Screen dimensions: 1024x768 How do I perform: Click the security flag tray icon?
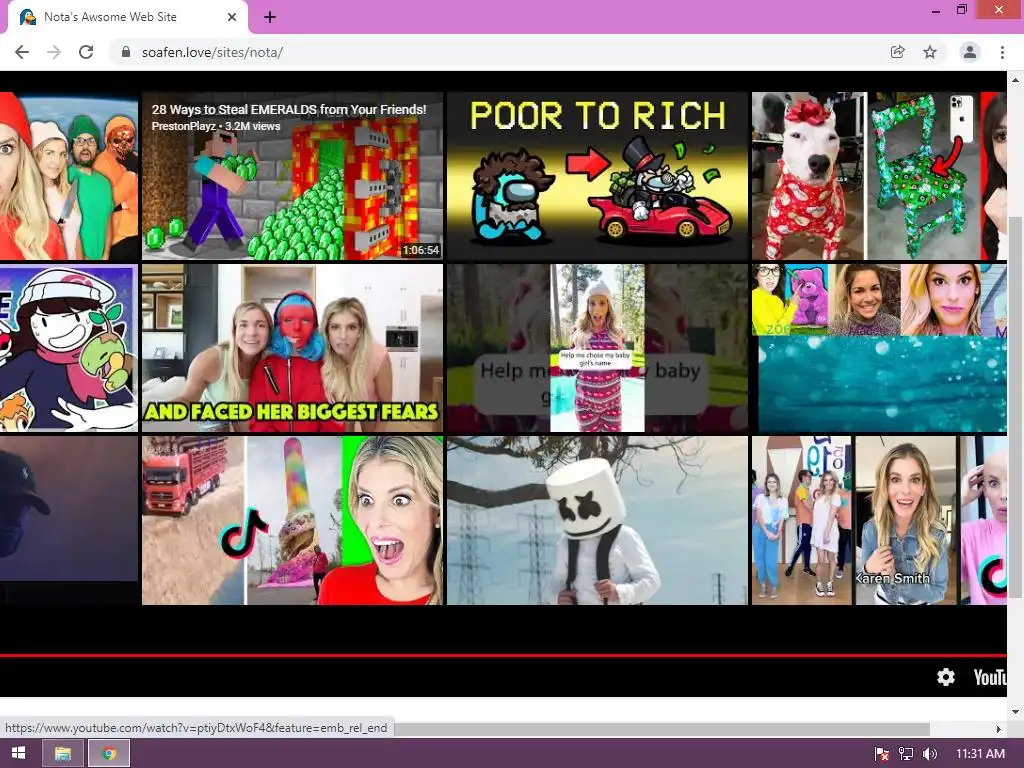click(882, 754)
